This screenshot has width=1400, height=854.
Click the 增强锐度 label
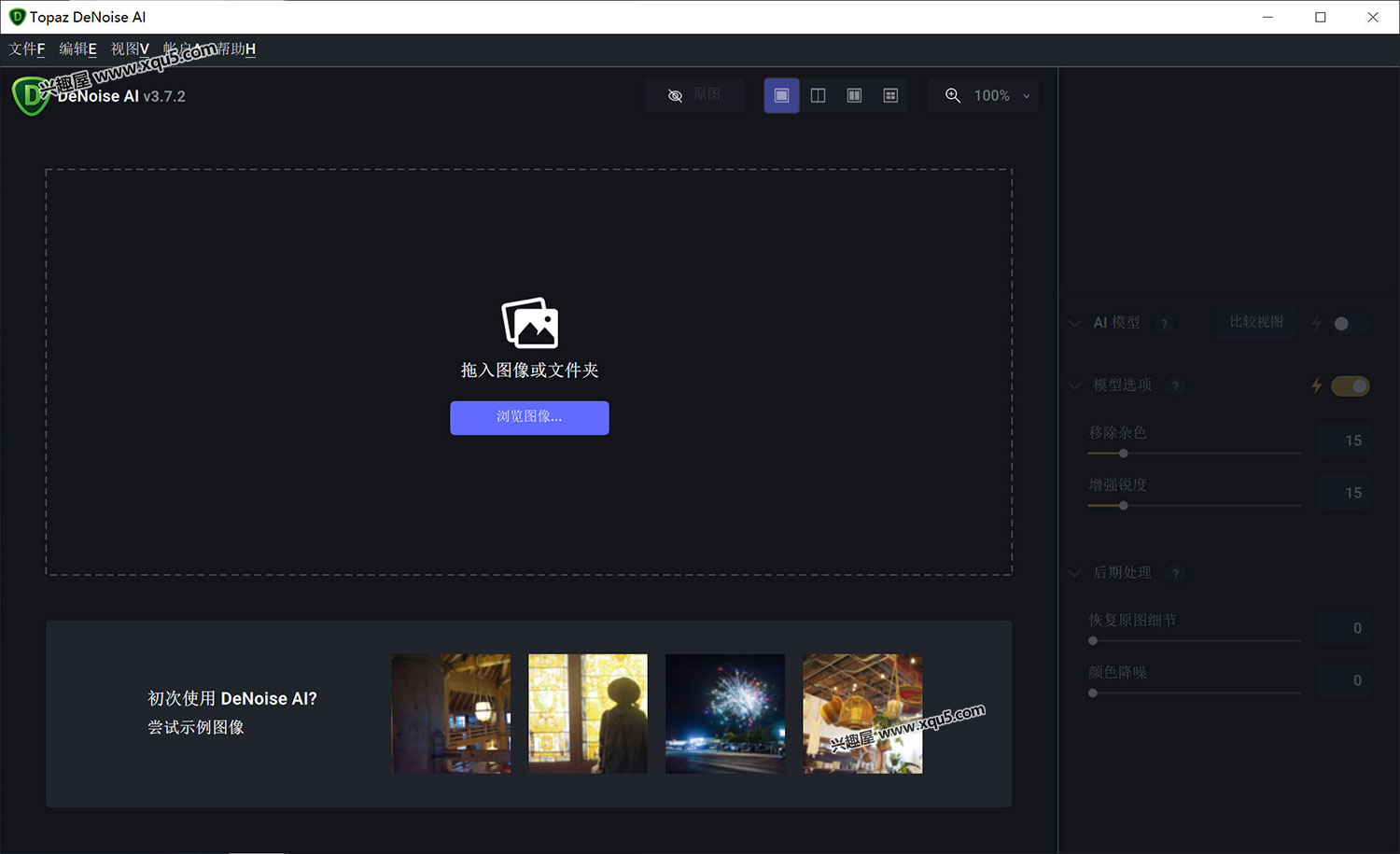click(1117, 484)
